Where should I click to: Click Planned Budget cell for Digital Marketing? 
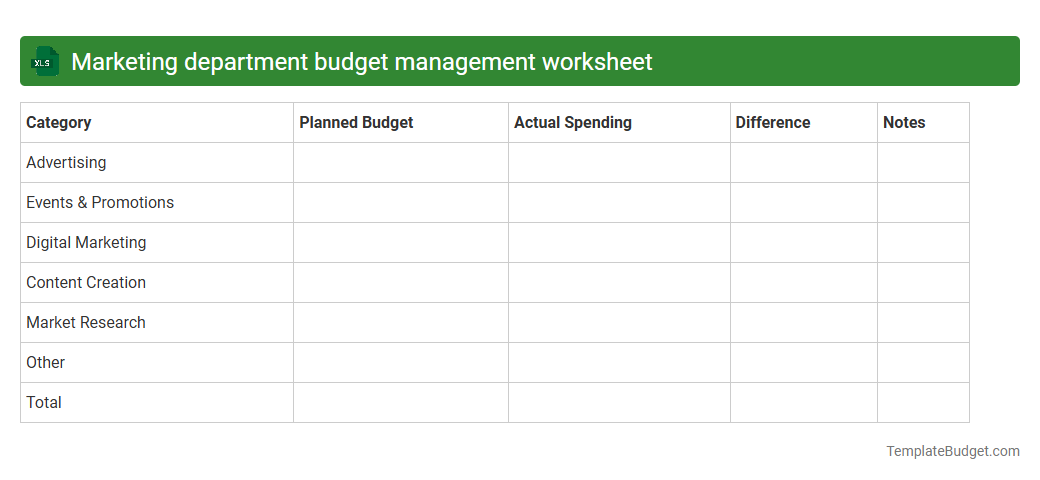click(x=401, y=243)
